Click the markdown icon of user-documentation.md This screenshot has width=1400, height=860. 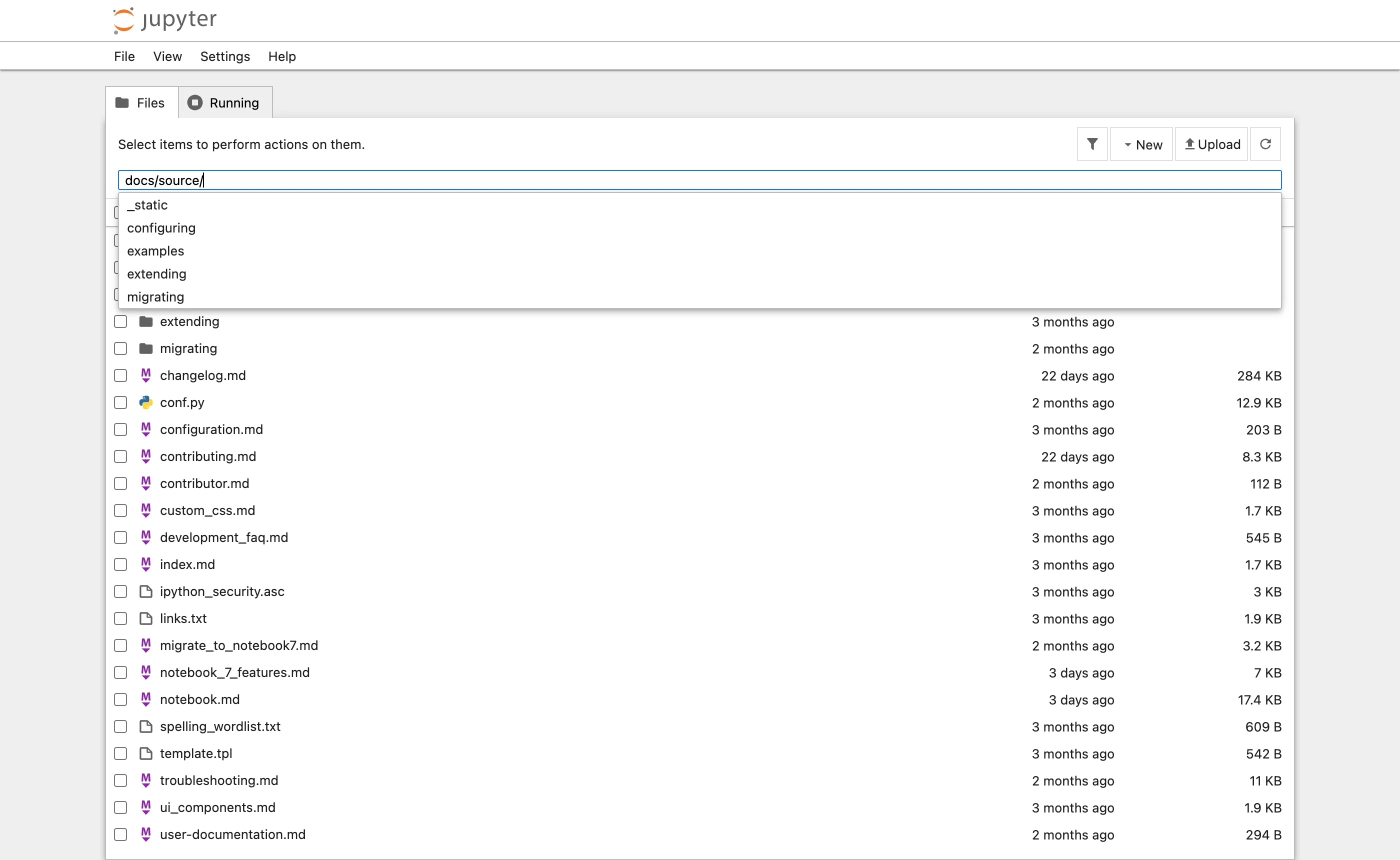[x=146, y=835]
